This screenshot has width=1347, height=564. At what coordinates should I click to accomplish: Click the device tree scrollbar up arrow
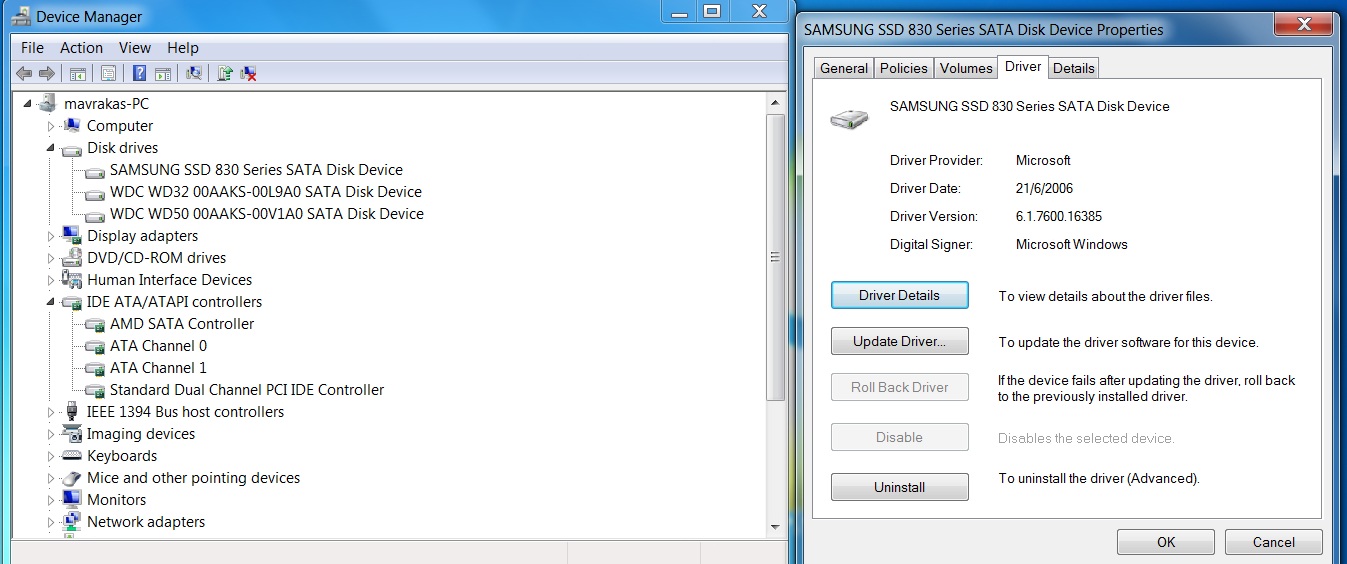775,102
